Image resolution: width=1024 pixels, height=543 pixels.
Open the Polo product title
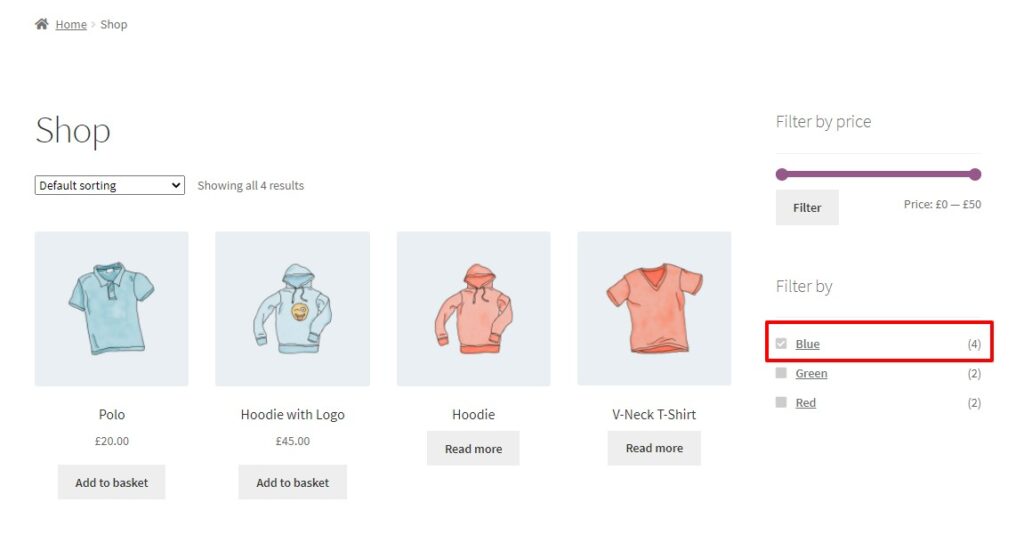[112, 414]
